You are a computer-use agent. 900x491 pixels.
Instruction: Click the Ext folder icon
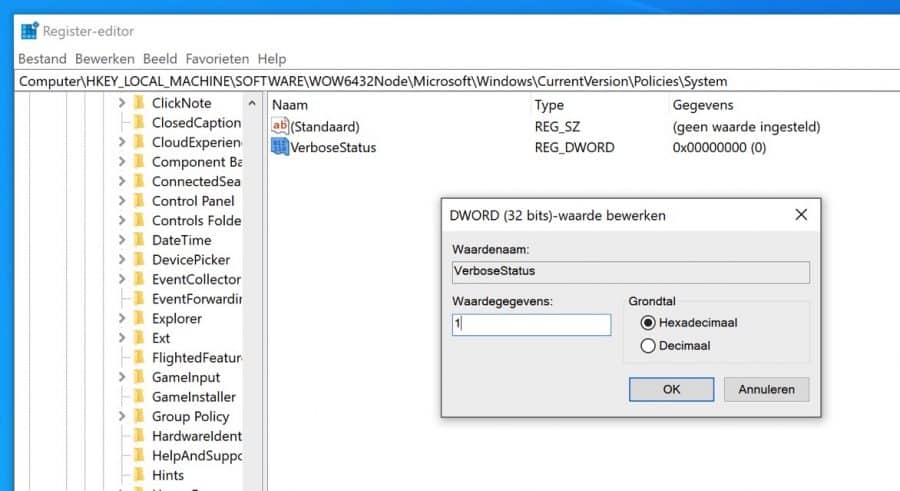[x=139, y=338]
